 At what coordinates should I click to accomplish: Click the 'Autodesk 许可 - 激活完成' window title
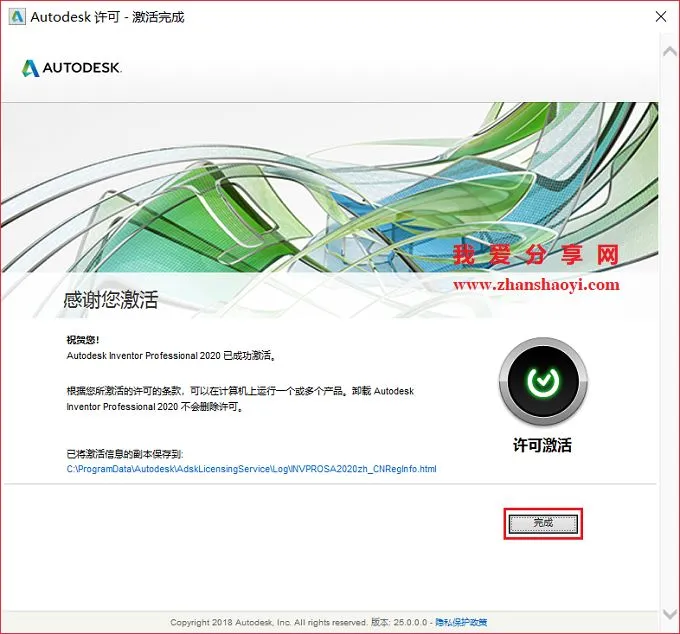pos(108,17)
